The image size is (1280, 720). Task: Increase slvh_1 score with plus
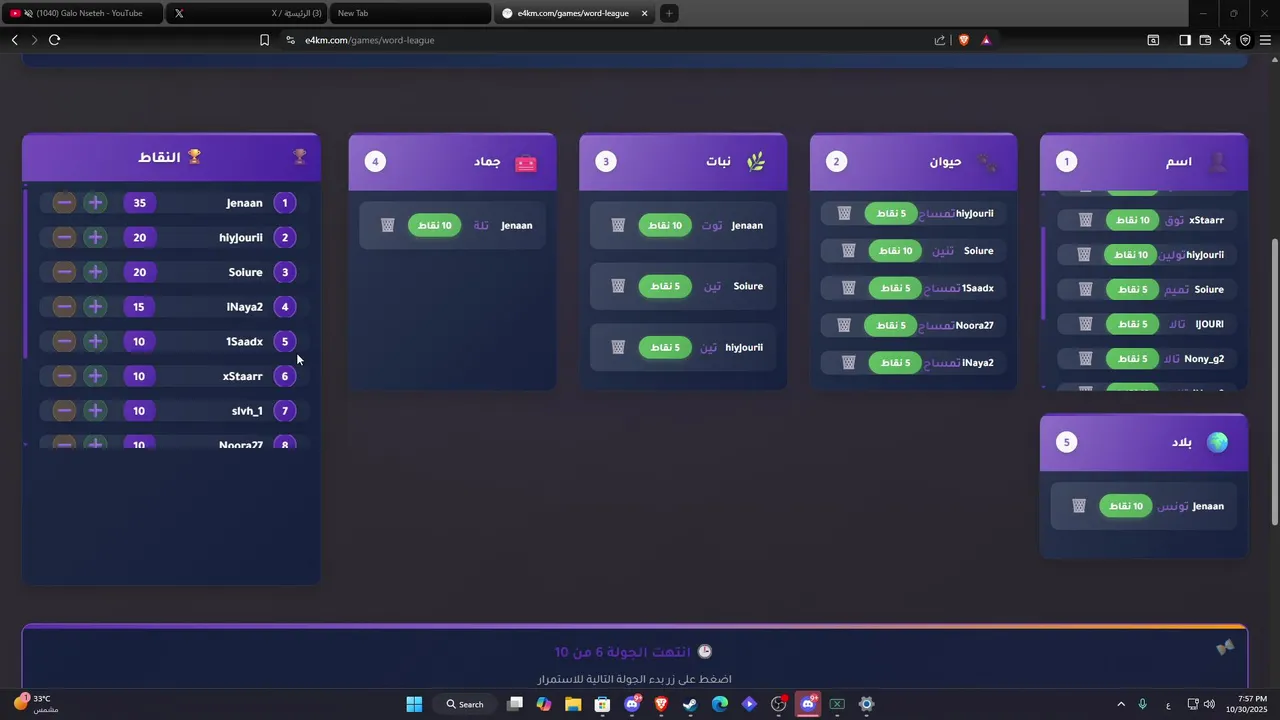tap(95, 411)
